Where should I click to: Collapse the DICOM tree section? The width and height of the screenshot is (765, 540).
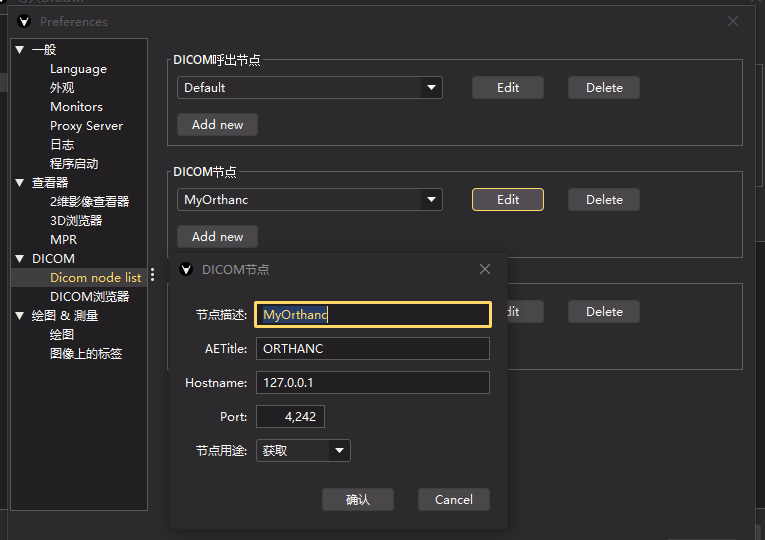[20, 259]
